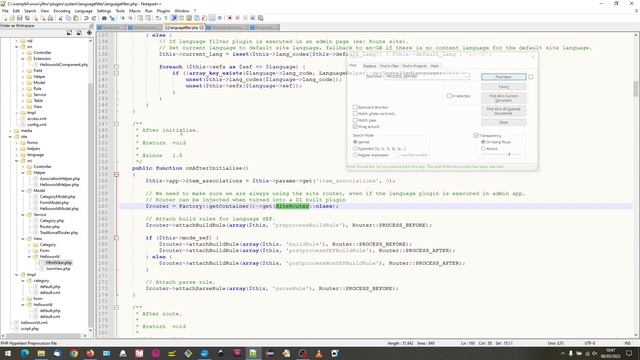Screen dimensions: 640x360
Task: Collapse code fold at onAfterInitialise function
Action: pyautogui.click(x=116, y=174)
